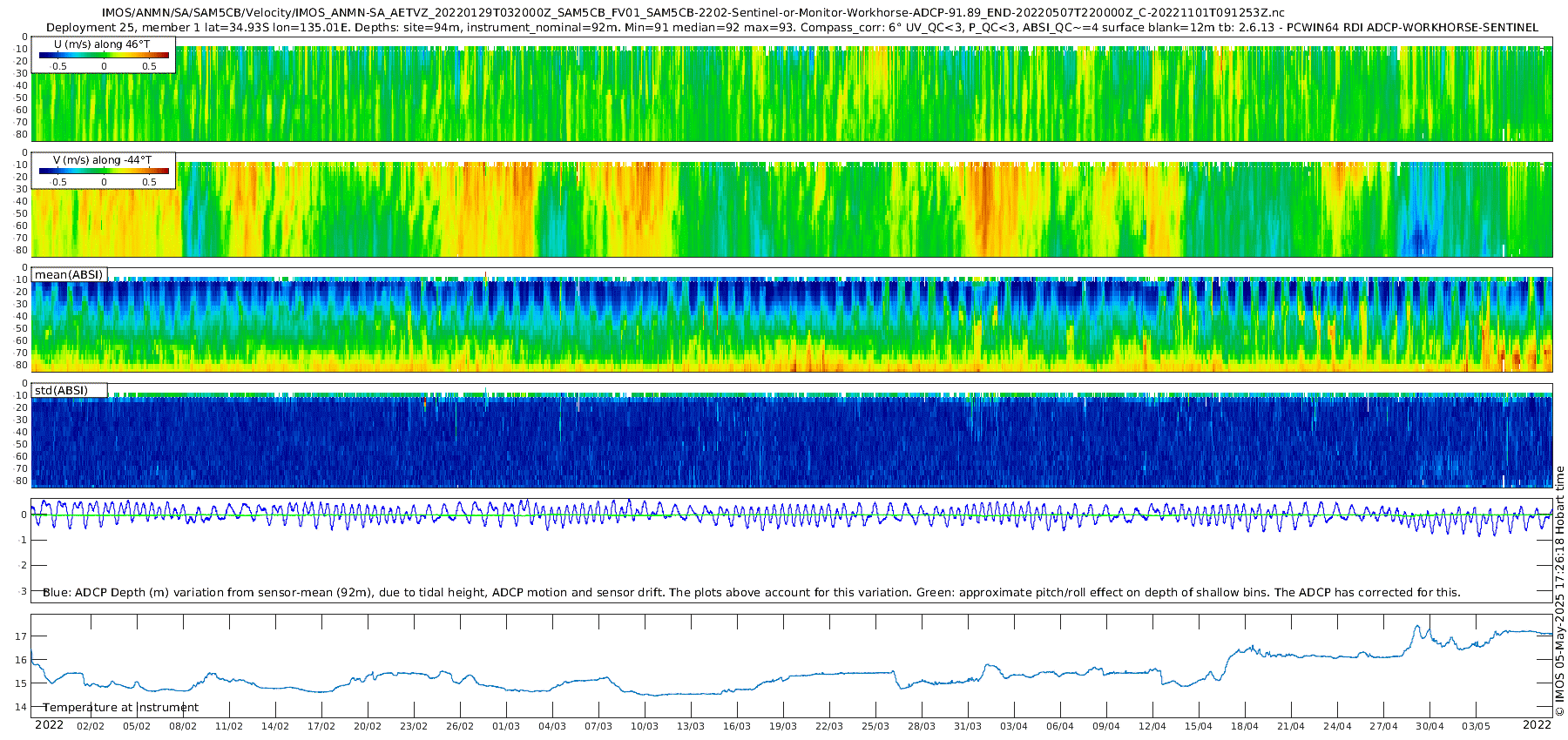Select the mean(ABSI) panel label
Image resolution: width=1568 pixels, height=740 pixels.
69,274
